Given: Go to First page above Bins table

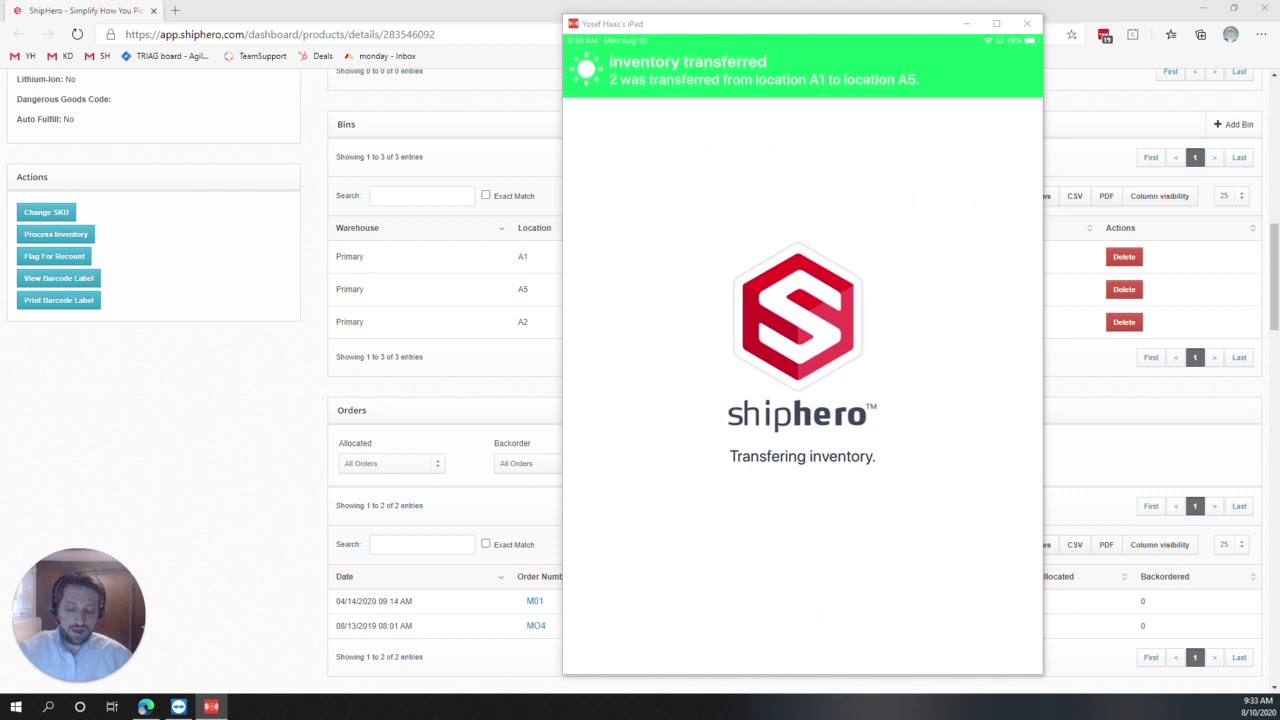Looking at the screenshot, I should pos(1151,157).
